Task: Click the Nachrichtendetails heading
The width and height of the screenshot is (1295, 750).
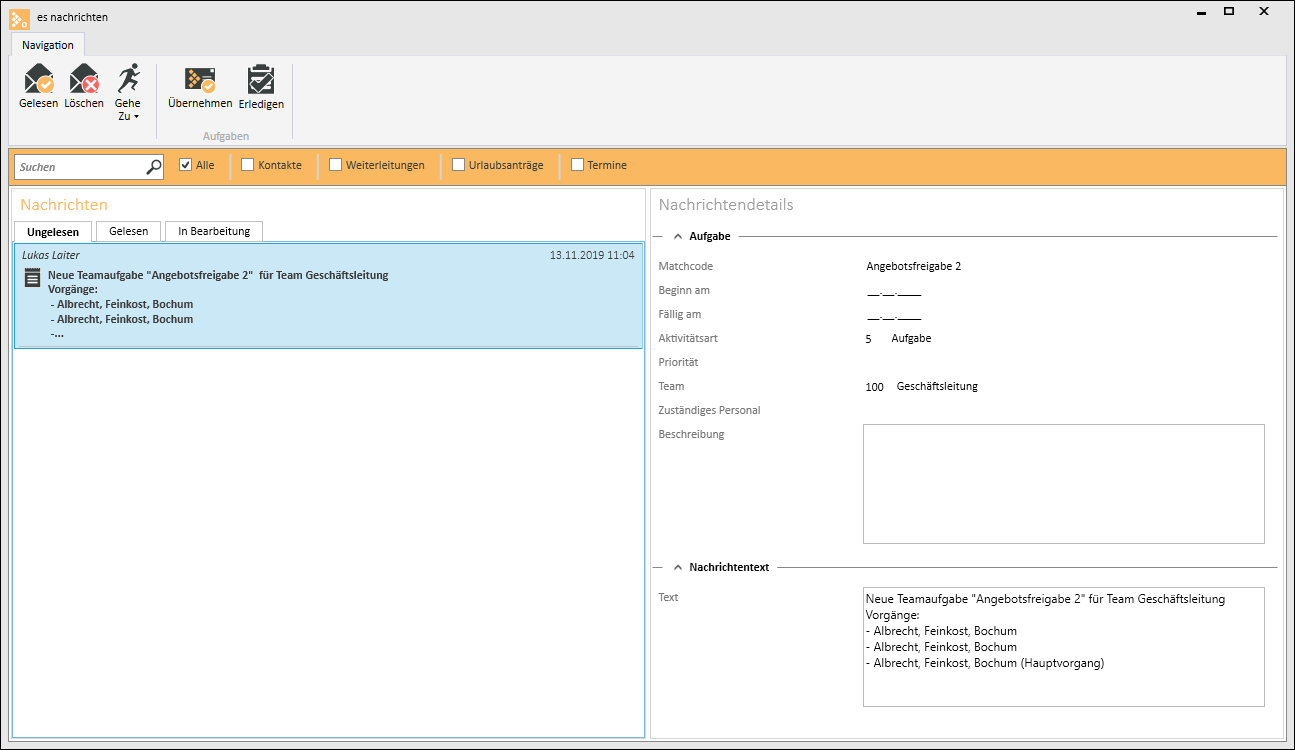Action: click(x=726, y=205)
